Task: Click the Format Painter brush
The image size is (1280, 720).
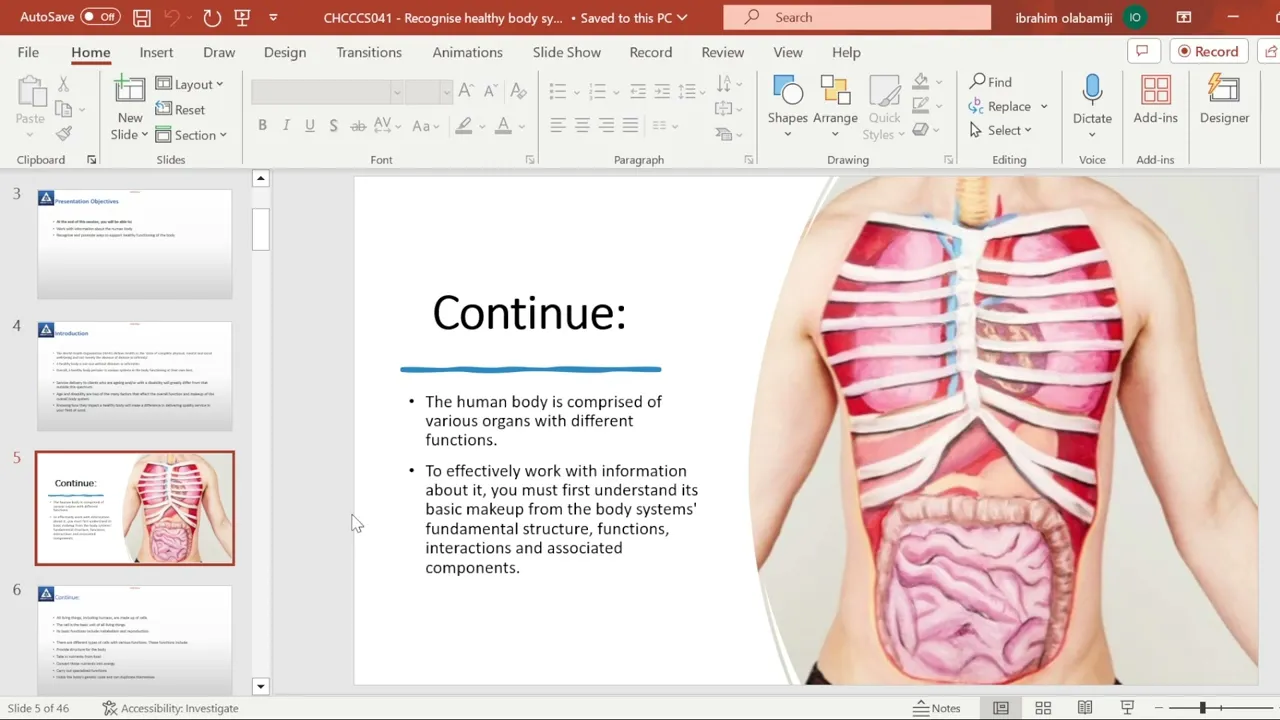Action: tap(64, 133)
